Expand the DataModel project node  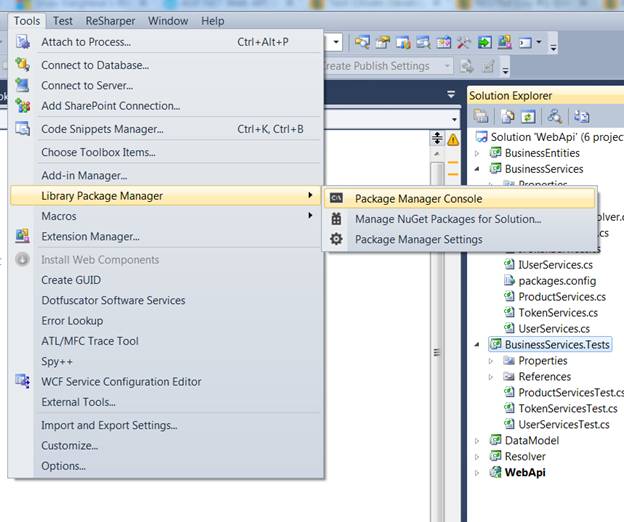pyautogui.click(x=477, y=441)
